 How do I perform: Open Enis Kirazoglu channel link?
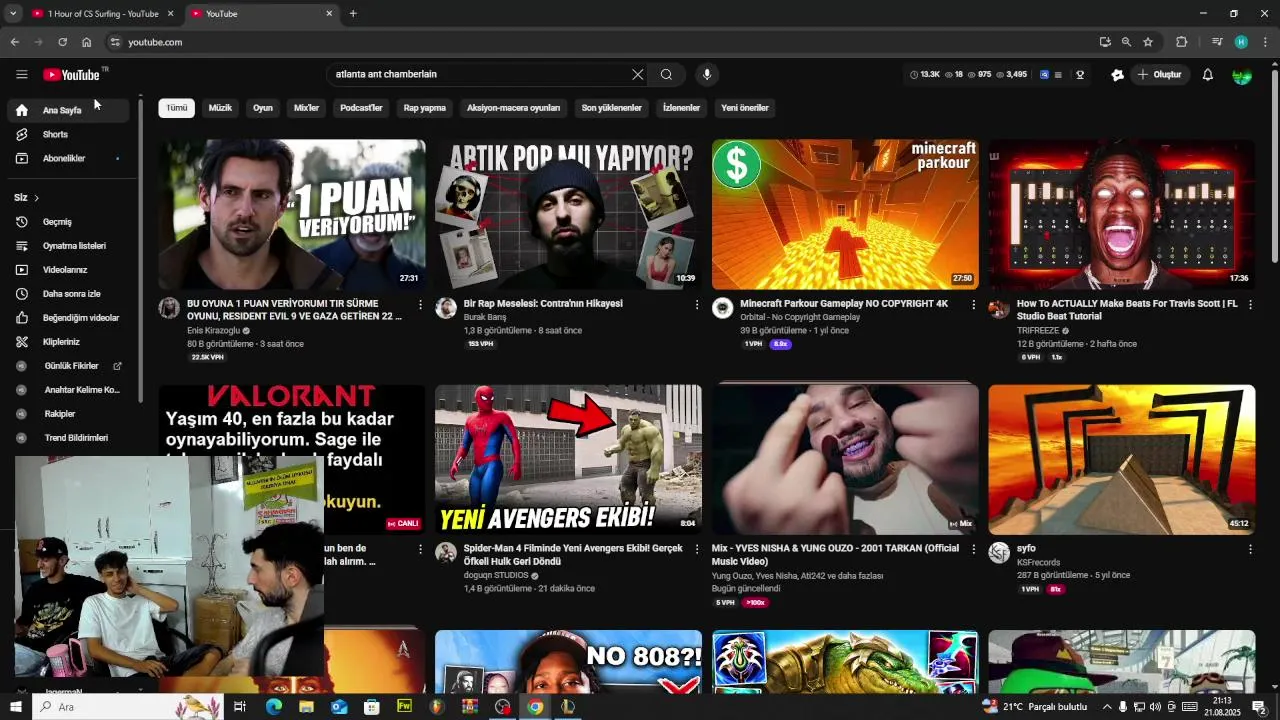pyautogui.click(x=213, y=331)
